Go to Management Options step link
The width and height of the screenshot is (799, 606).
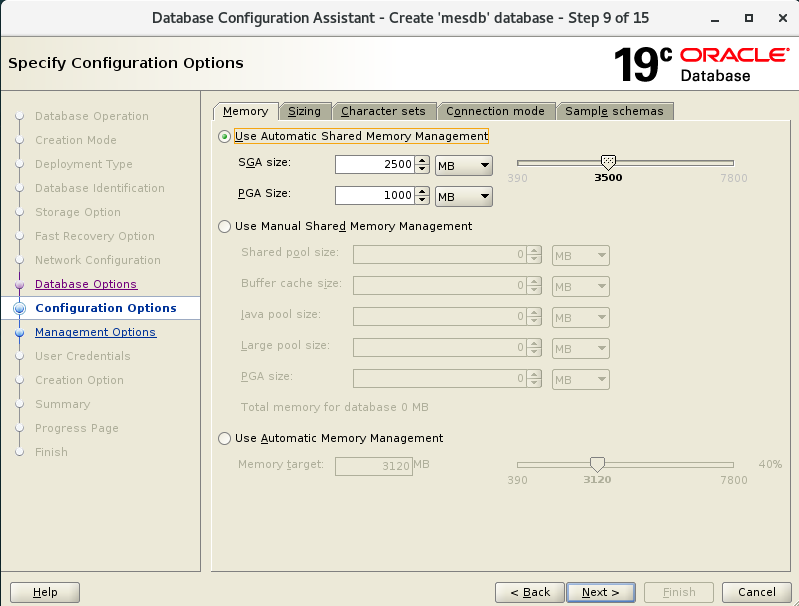coord(95,332)
